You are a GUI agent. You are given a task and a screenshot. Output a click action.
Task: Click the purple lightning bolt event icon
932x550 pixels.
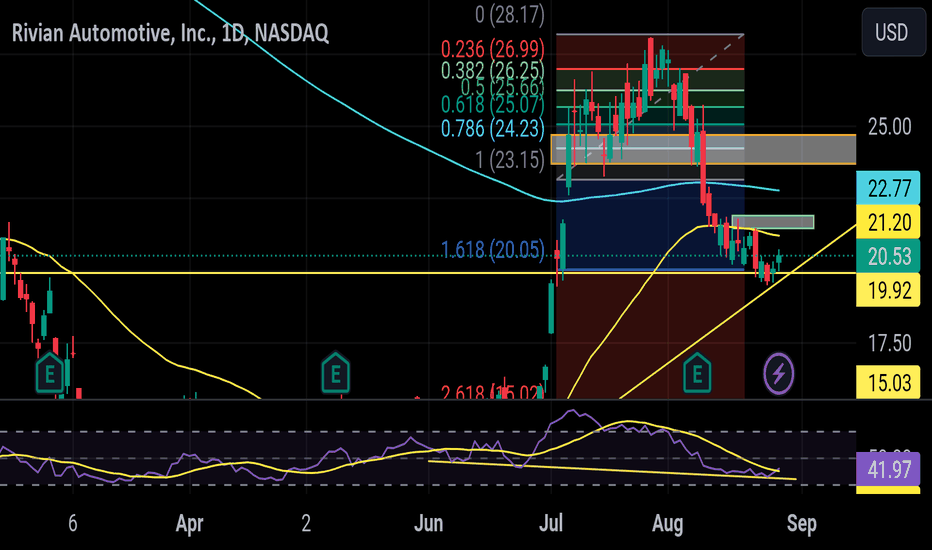pyautogui.click(x=778, y=374)
